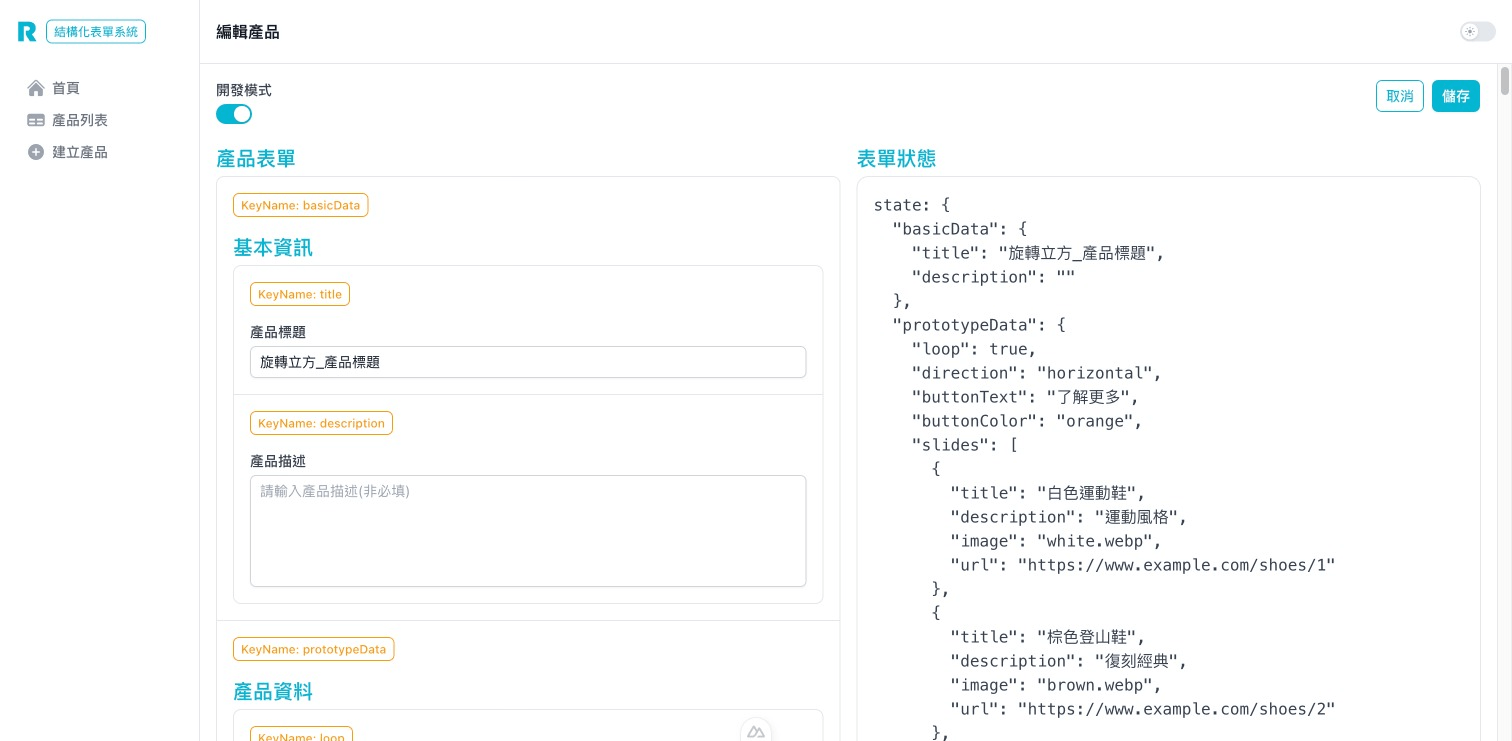Open the Nuxt DevTools floating icon
Screen dimensions: 1512x741
[756, 732]
